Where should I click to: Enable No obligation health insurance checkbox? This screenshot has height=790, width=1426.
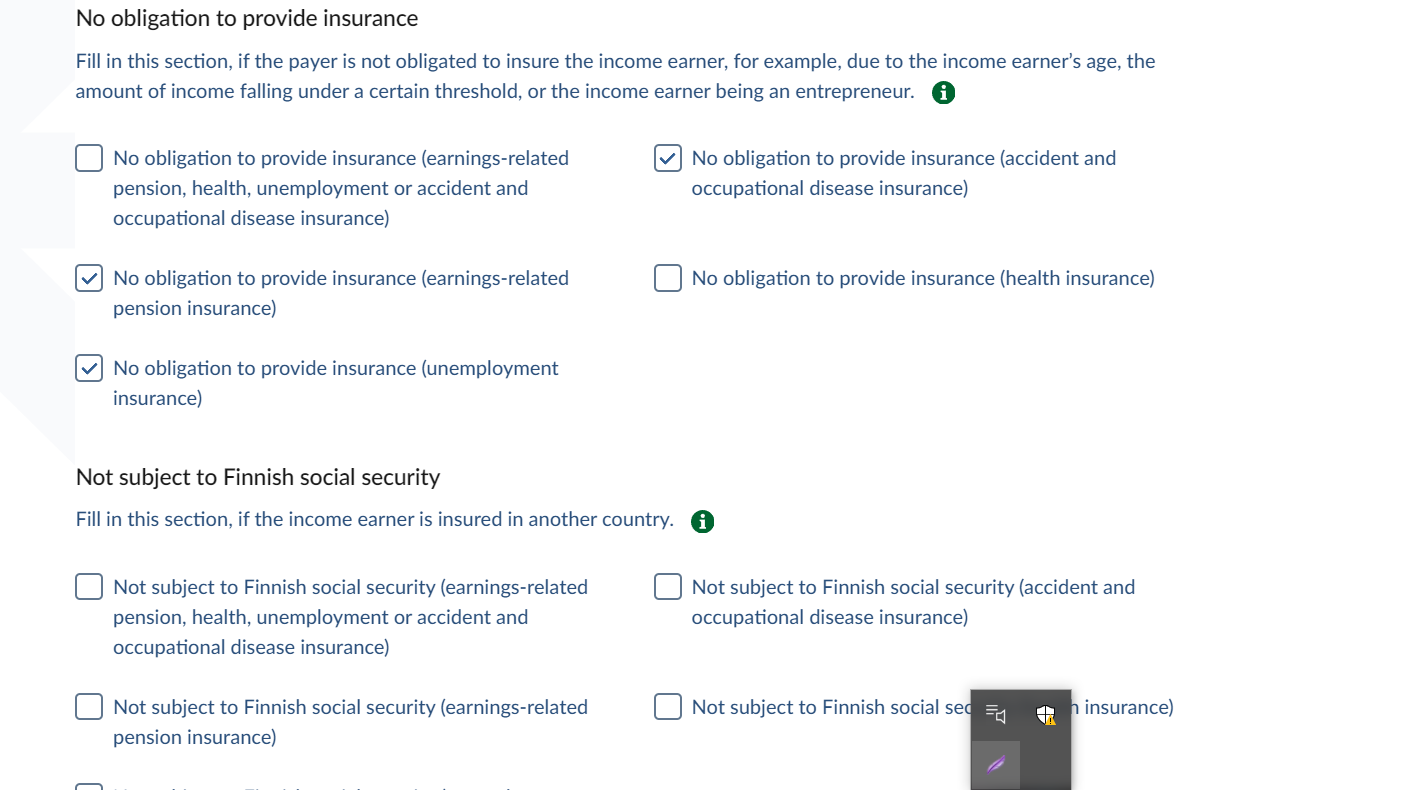tap(668, 278)
